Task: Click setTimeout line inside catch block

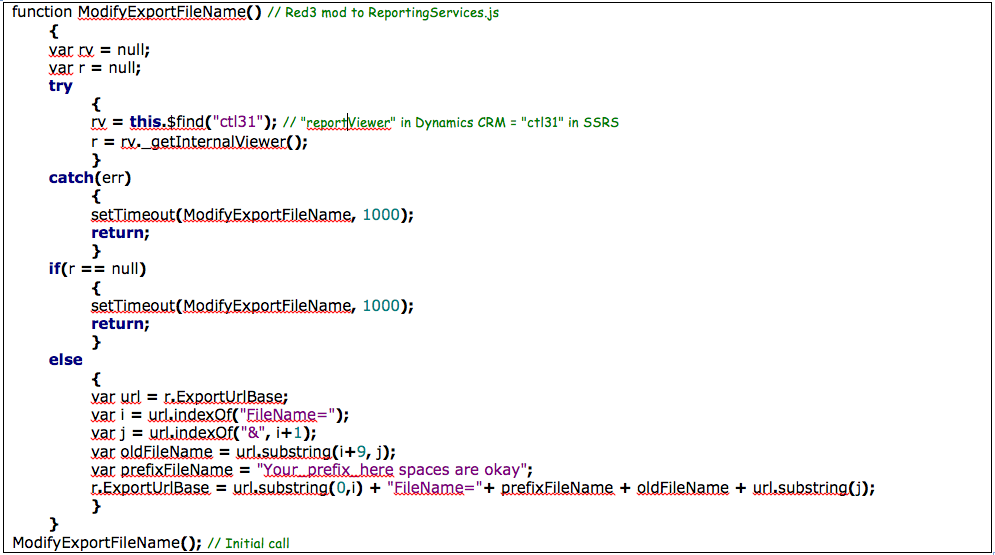Action: point(253,214)
